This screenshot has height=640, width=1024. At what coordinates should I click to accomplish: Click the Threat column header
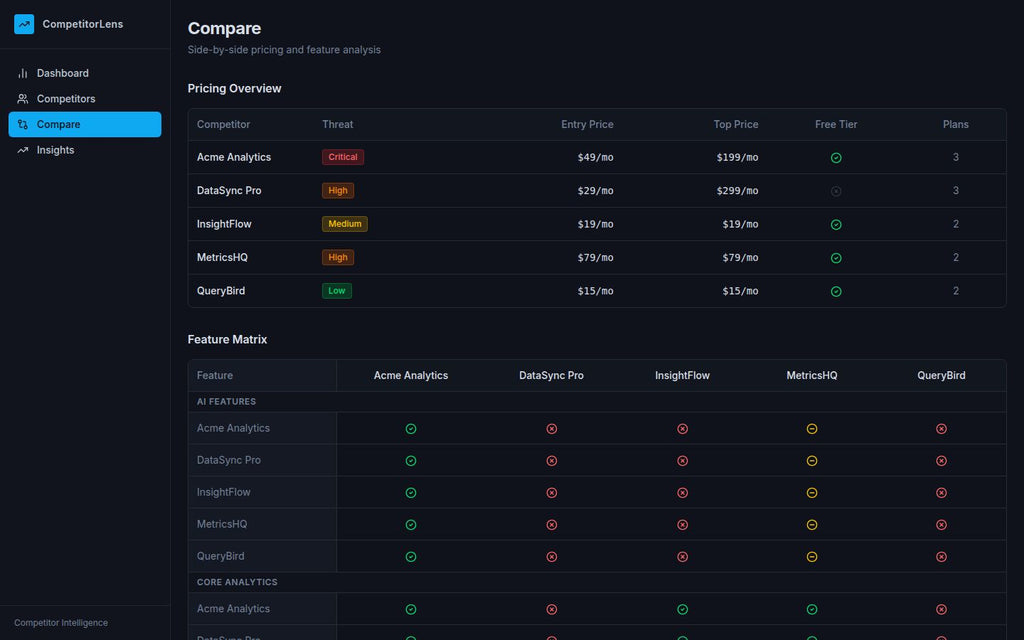(x=337, y=125)
